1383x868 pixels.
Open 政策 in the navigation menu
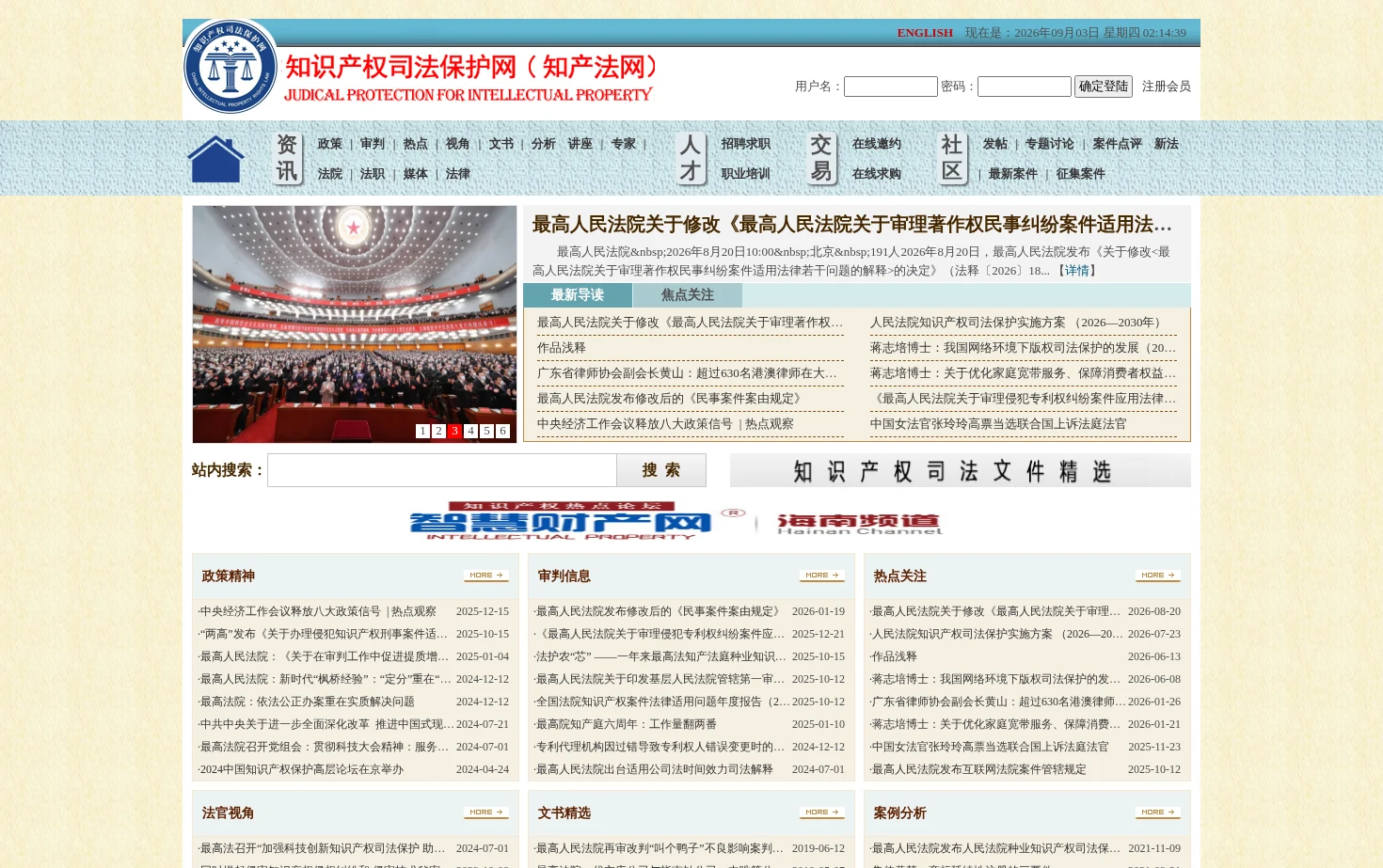[x=330, y=144]
